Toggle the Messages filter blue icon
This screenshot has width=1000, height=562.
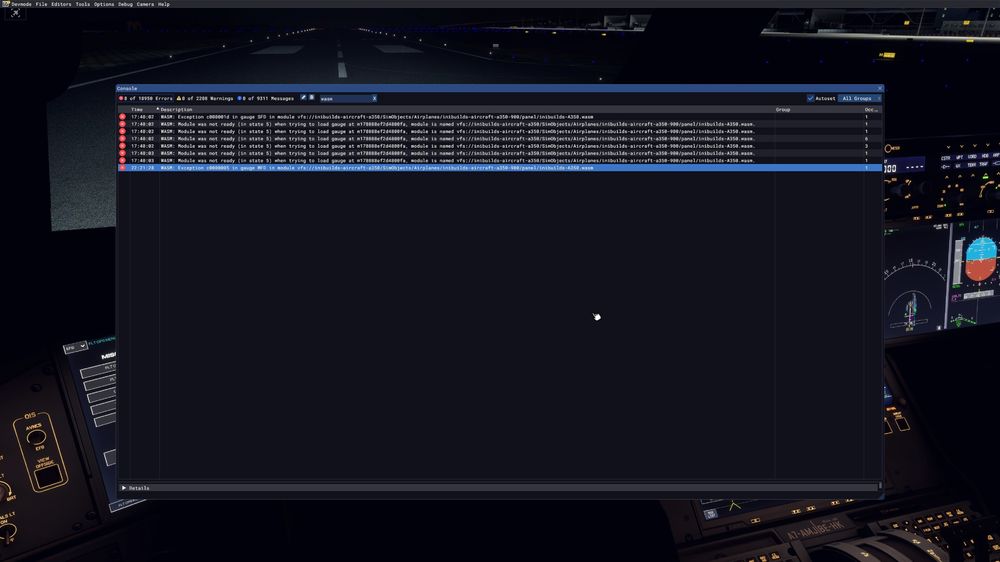point(240,98)
